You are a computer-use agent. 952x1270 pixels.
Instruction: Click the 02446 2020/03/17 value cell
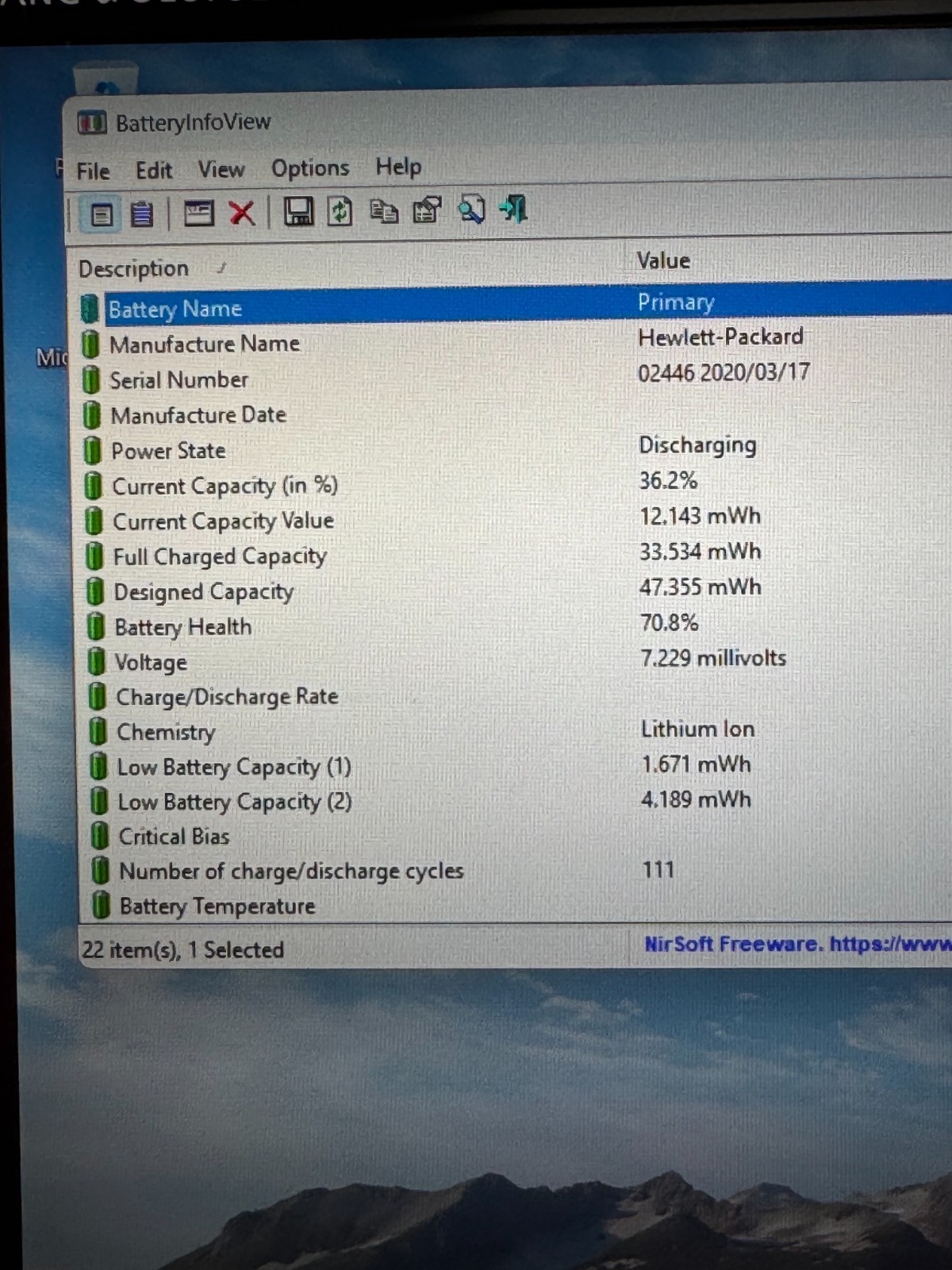tap(724, 372)
